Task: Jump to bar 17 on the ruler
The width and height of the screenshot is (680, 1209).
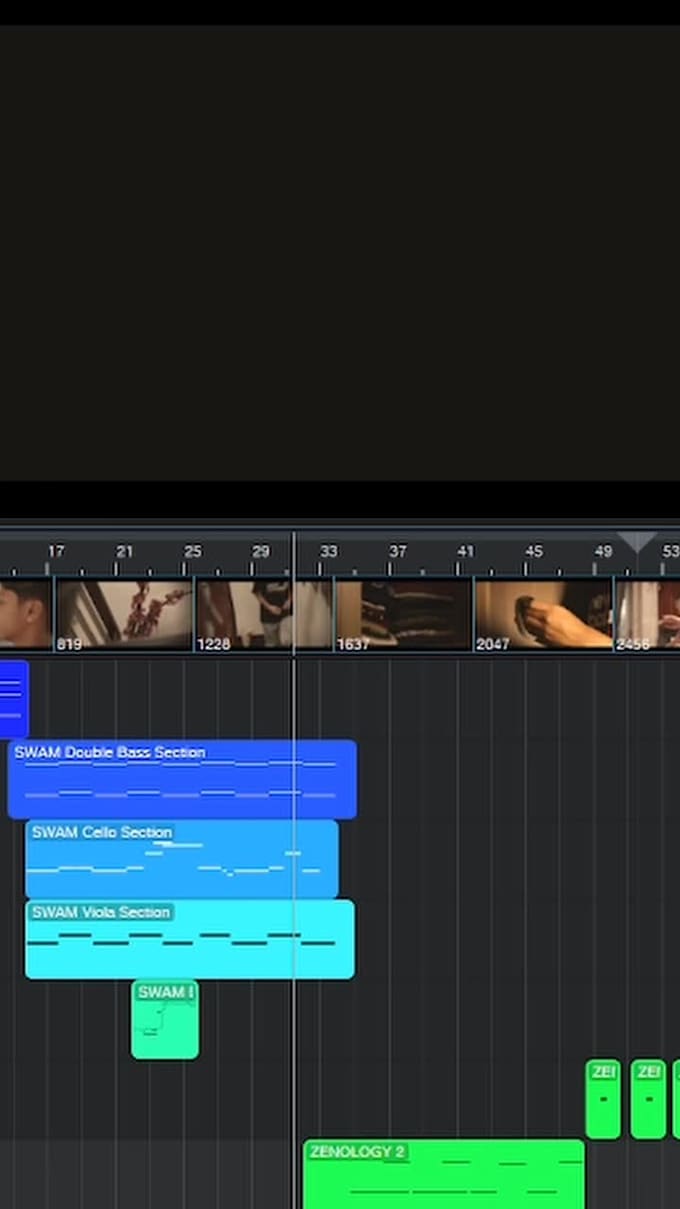Action: click(56, 551)
